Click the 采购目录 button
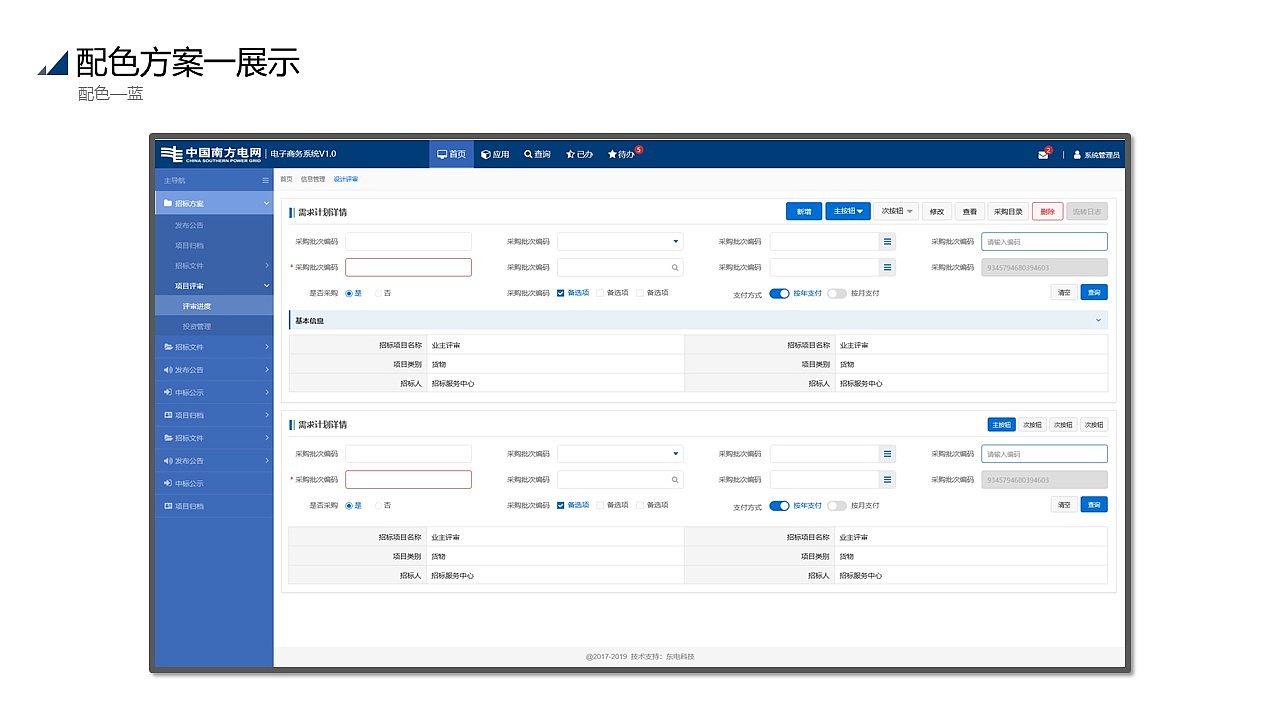 (x=1008, y=211)
